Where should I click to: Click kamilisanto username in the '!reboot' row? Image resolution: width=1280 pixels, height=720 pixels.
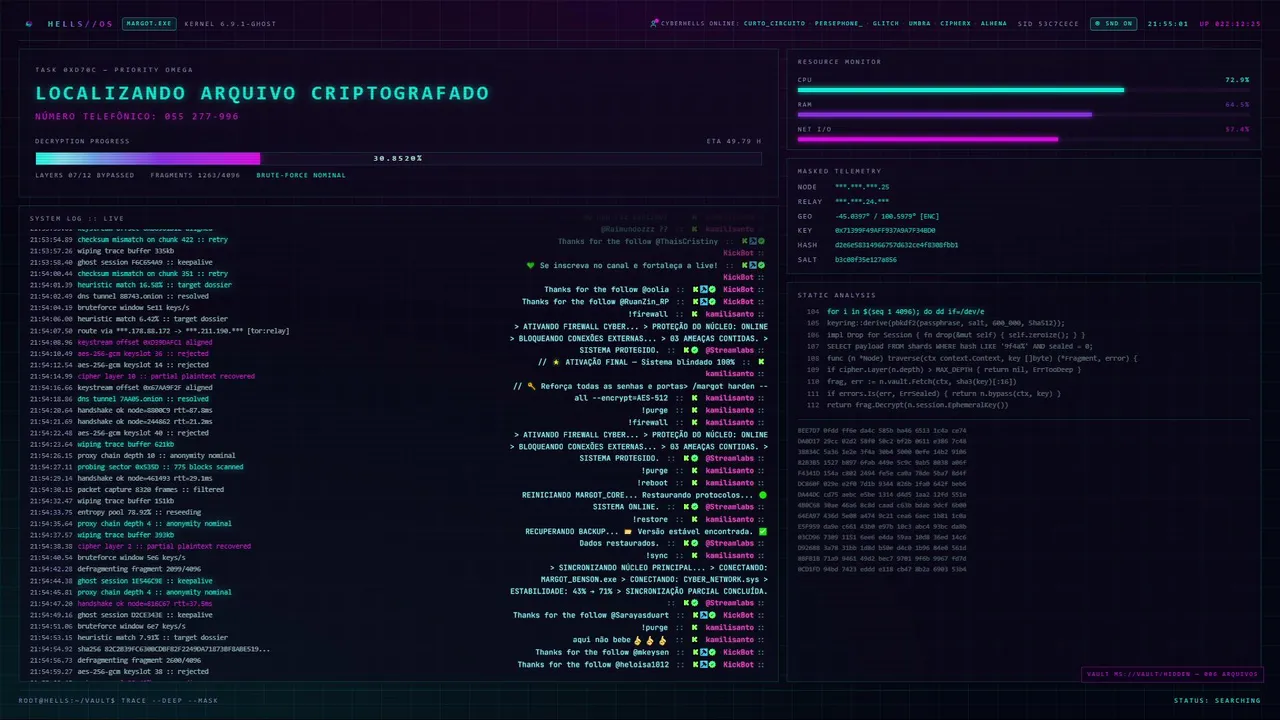730,483
